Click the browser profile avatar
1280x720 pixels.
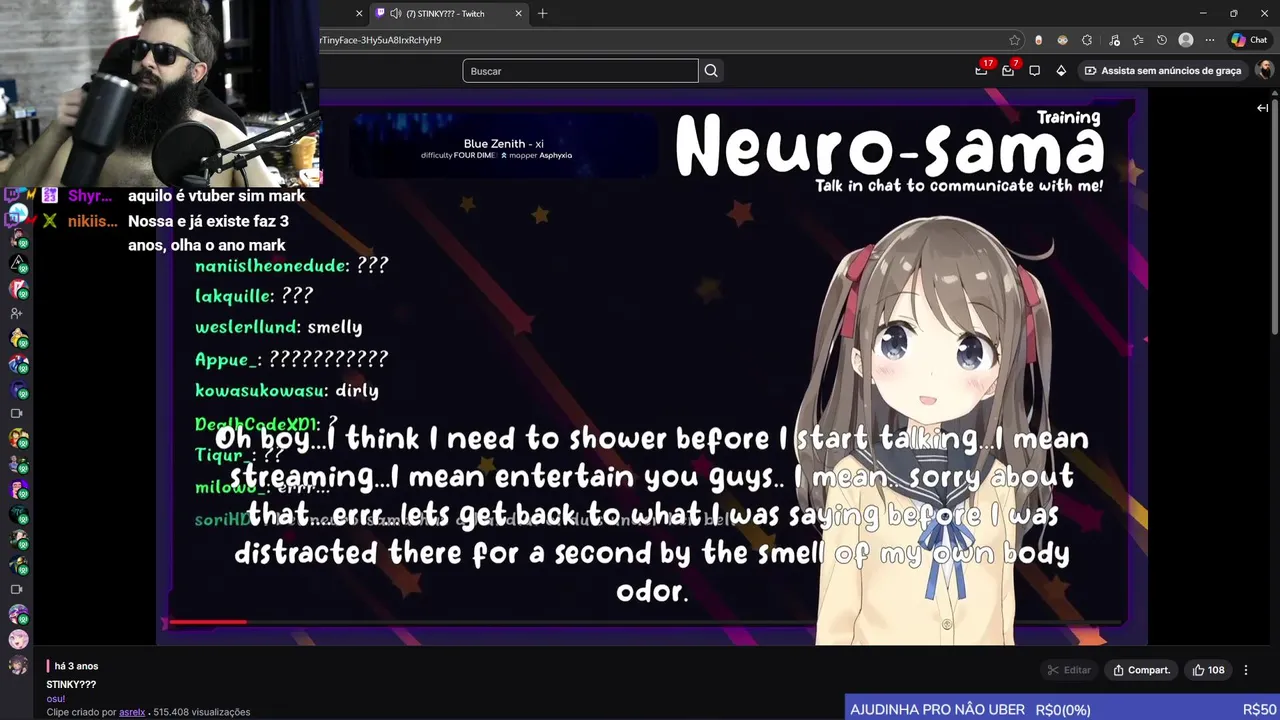[x=1186, y=40]
